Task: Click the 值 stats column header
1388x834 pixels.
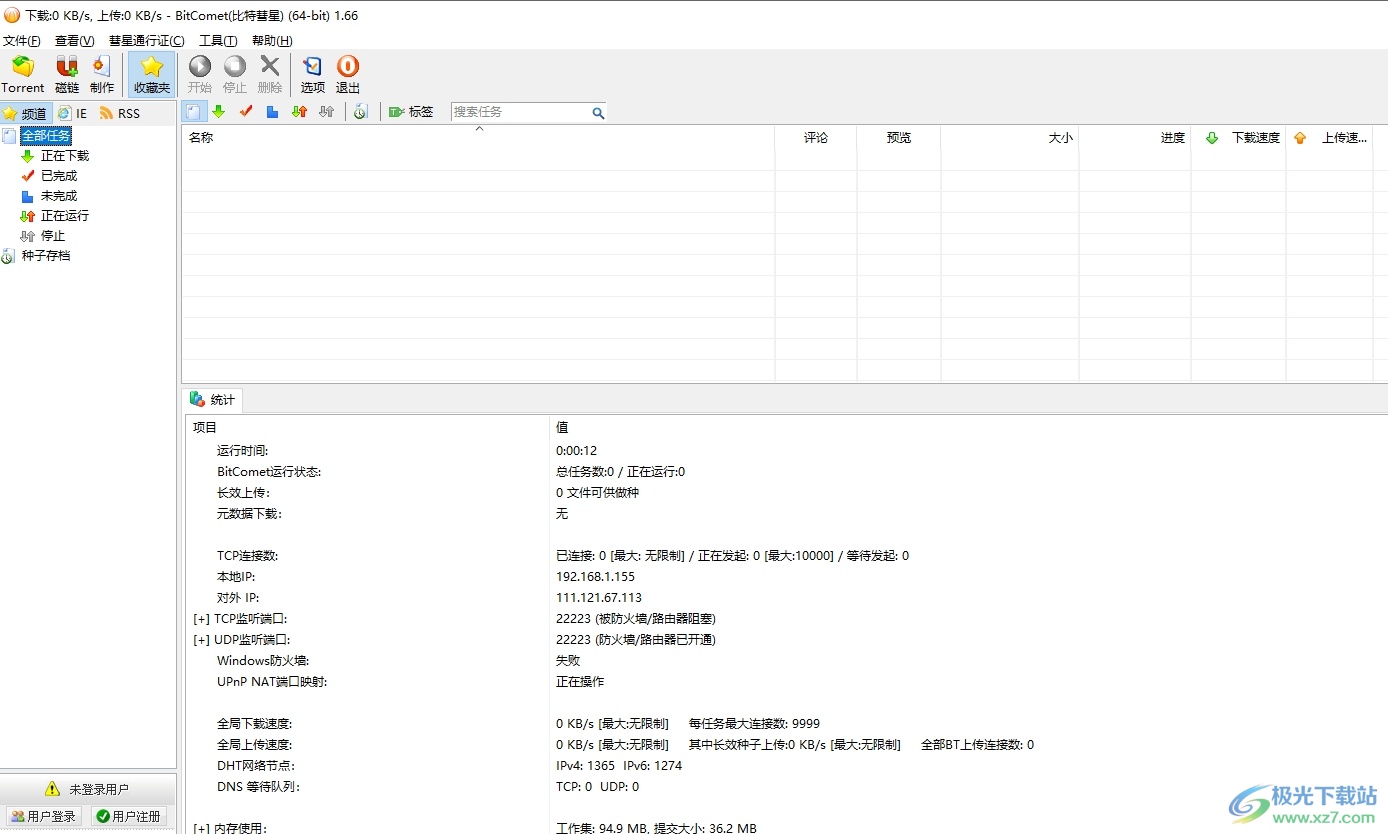Action: point(968,427)
